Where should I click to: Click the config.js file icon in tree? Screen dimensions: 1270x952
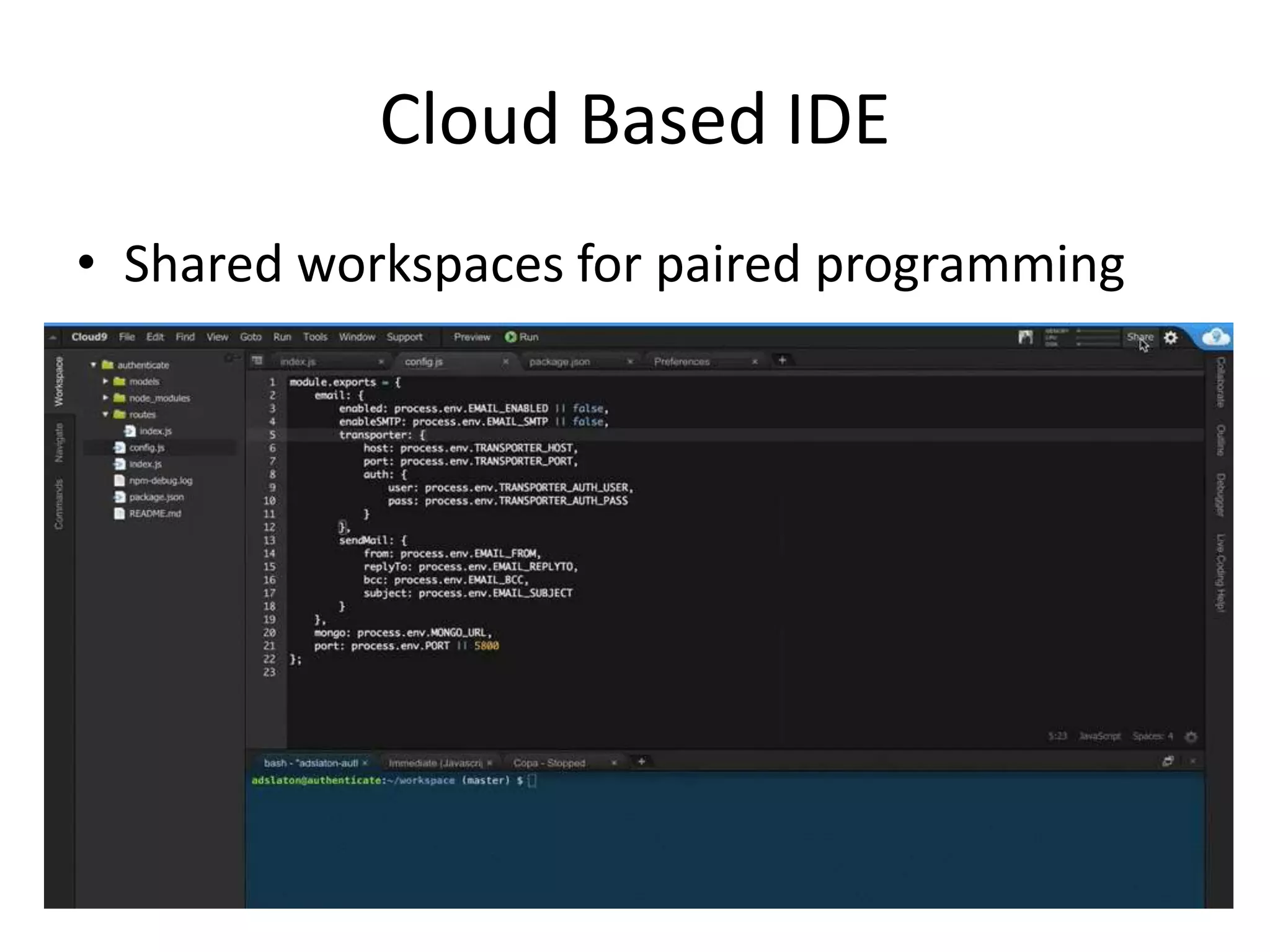point(120,447)
